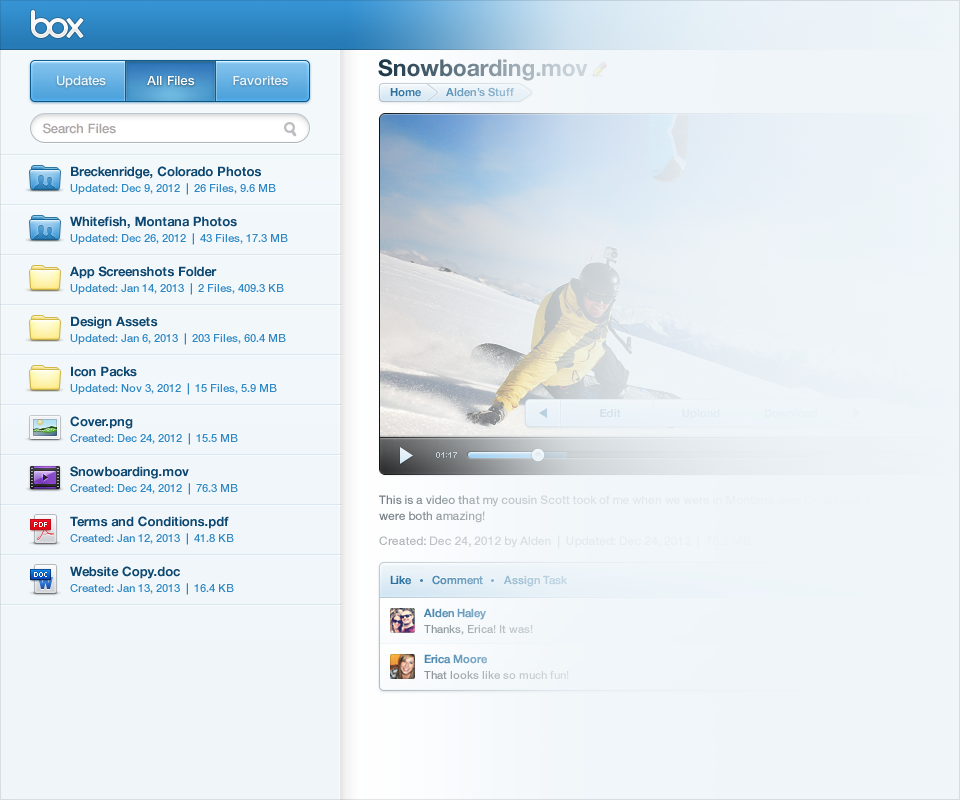The image size is (960, 800).
Task: Click the Snowboarding.mov video file icon
Action: point(45,478)
